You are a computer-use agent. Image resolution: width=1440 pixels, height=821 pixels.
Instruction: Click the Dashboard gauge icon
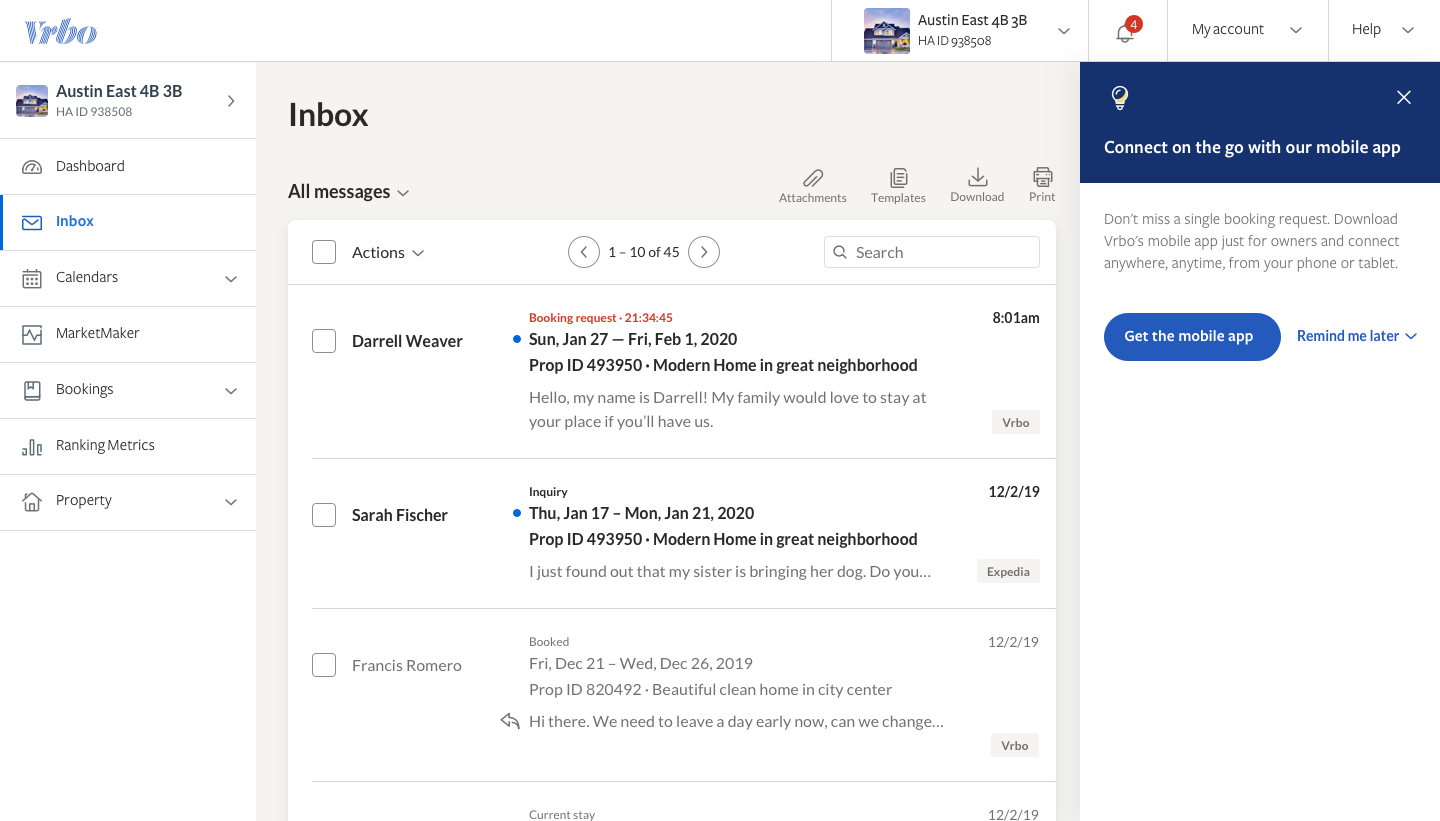[32, 167]
